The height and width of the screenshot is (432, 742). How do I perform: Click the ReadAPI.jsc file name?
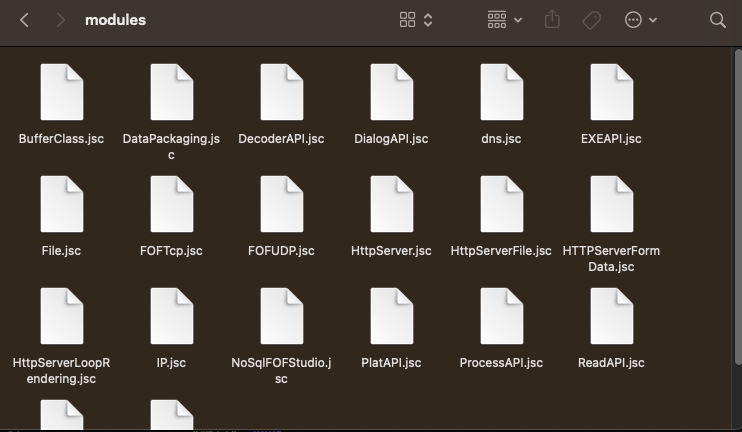[611, 363]
